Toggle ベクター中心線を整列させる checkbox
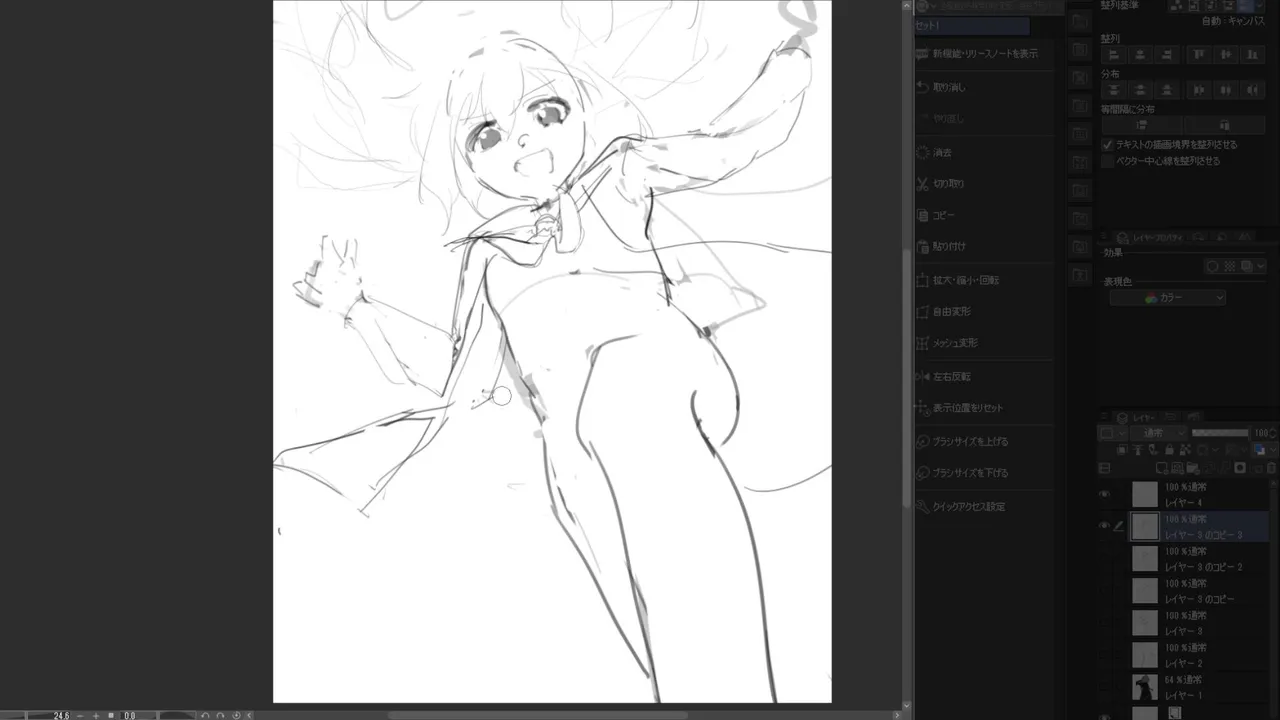 point(1108,160)
